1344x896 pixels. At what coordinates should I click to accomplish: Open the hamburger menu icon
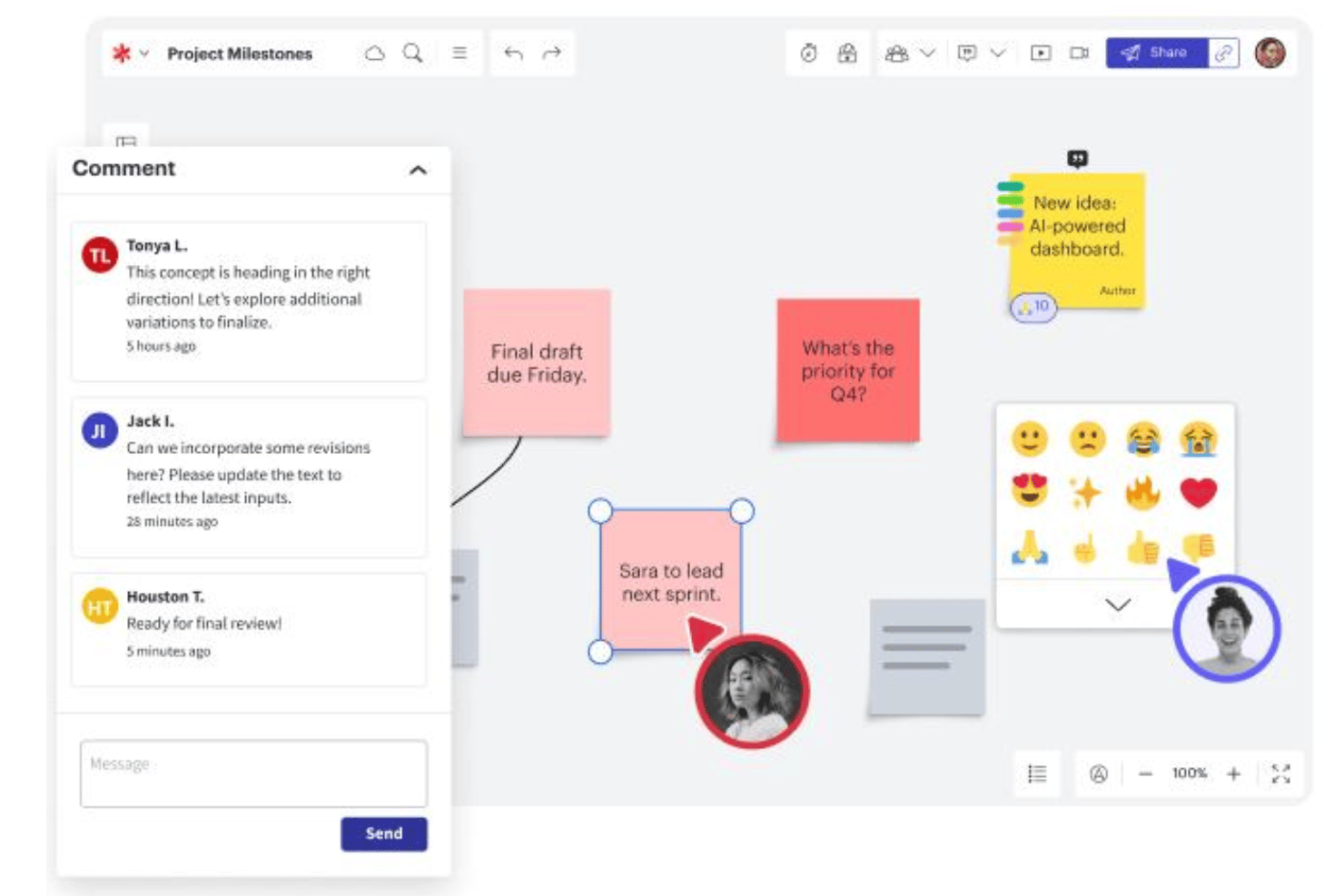coord(460,54)
